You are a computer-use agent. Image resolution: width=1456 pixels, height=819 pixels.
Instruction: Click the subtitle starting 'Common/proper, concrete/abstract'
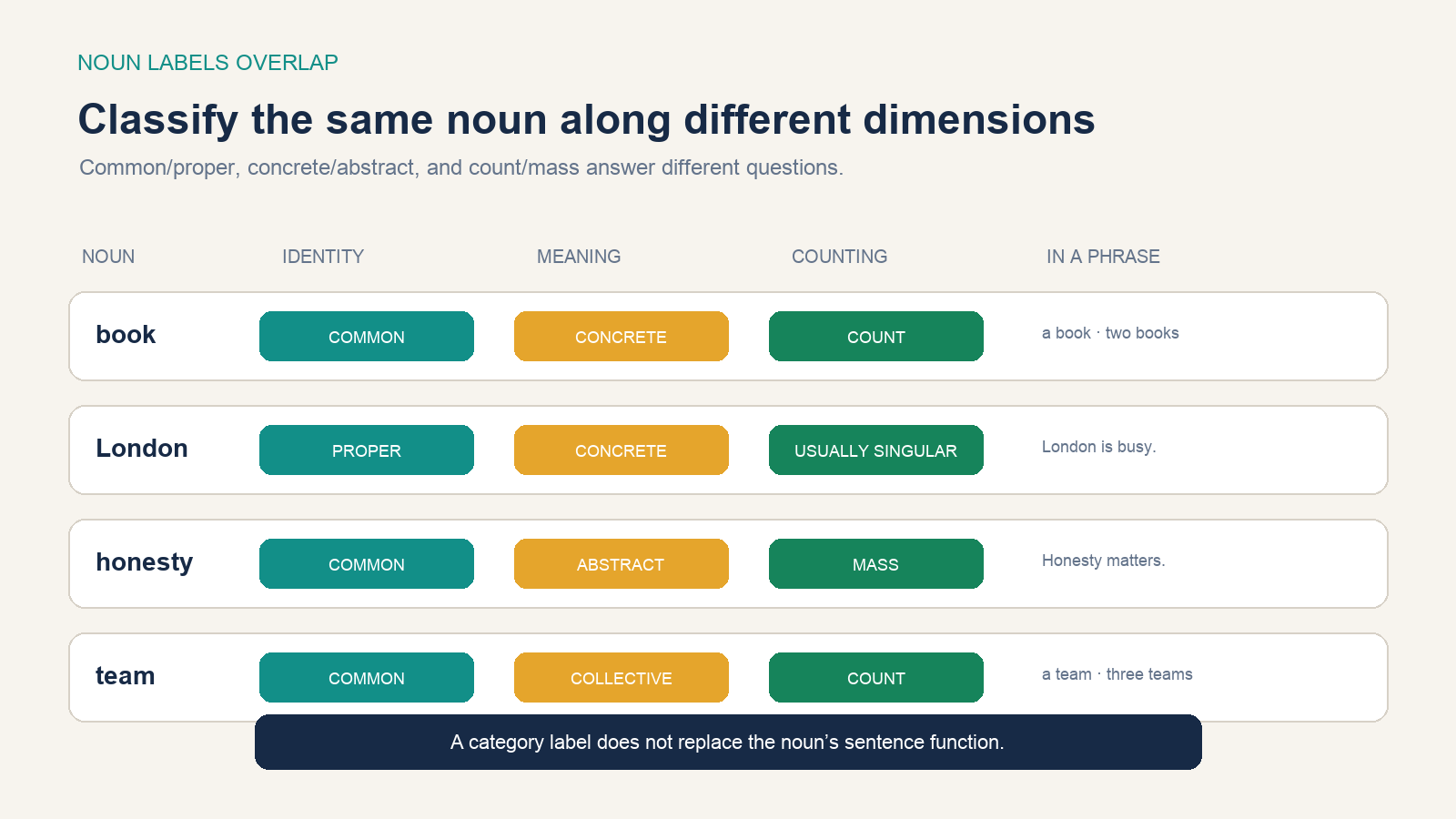[x=461, y=168]
